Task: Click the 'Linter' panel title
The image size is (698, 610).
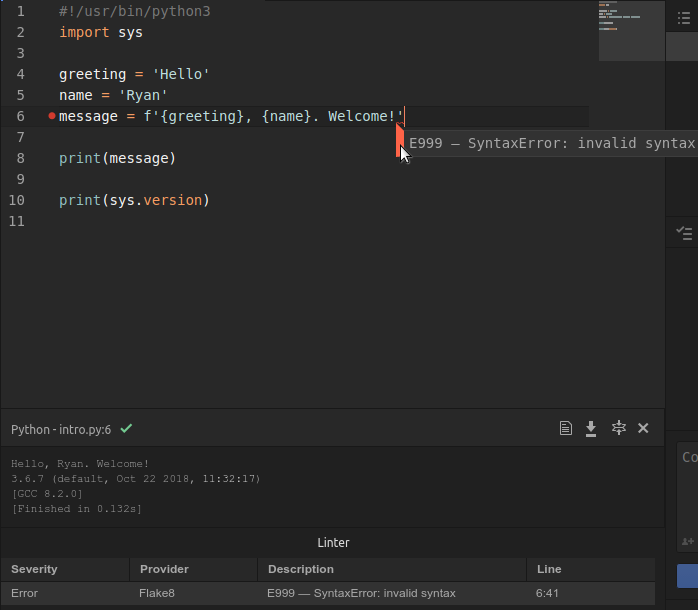Action: 333,543
